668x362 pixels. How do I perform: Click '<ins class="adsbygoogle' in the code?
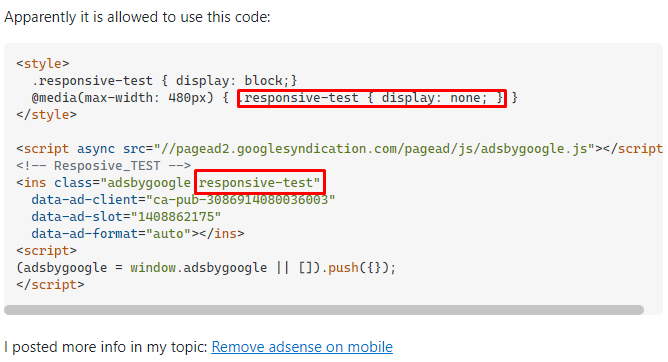(104, 183)
